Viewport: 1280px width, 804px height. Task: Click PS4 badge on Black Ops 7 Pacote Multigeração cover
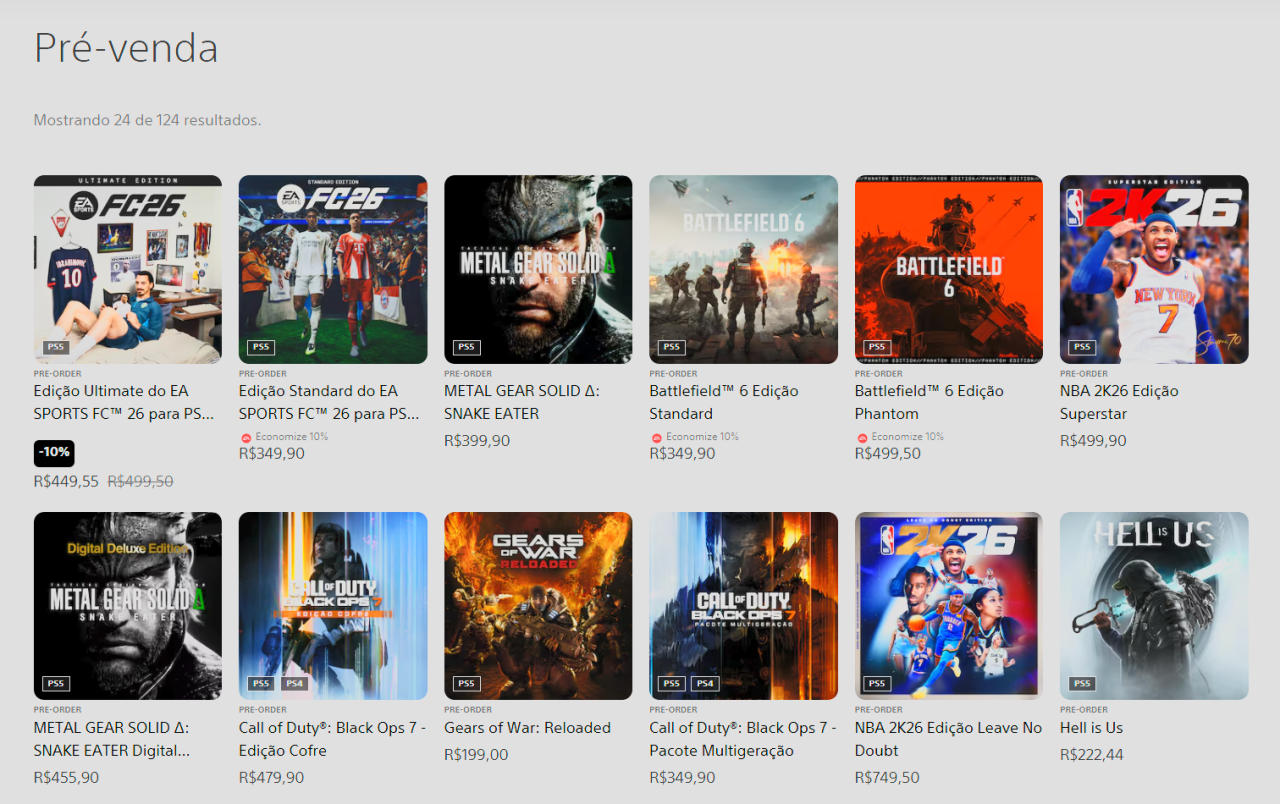pyautogui.click(x=705, y=684)
